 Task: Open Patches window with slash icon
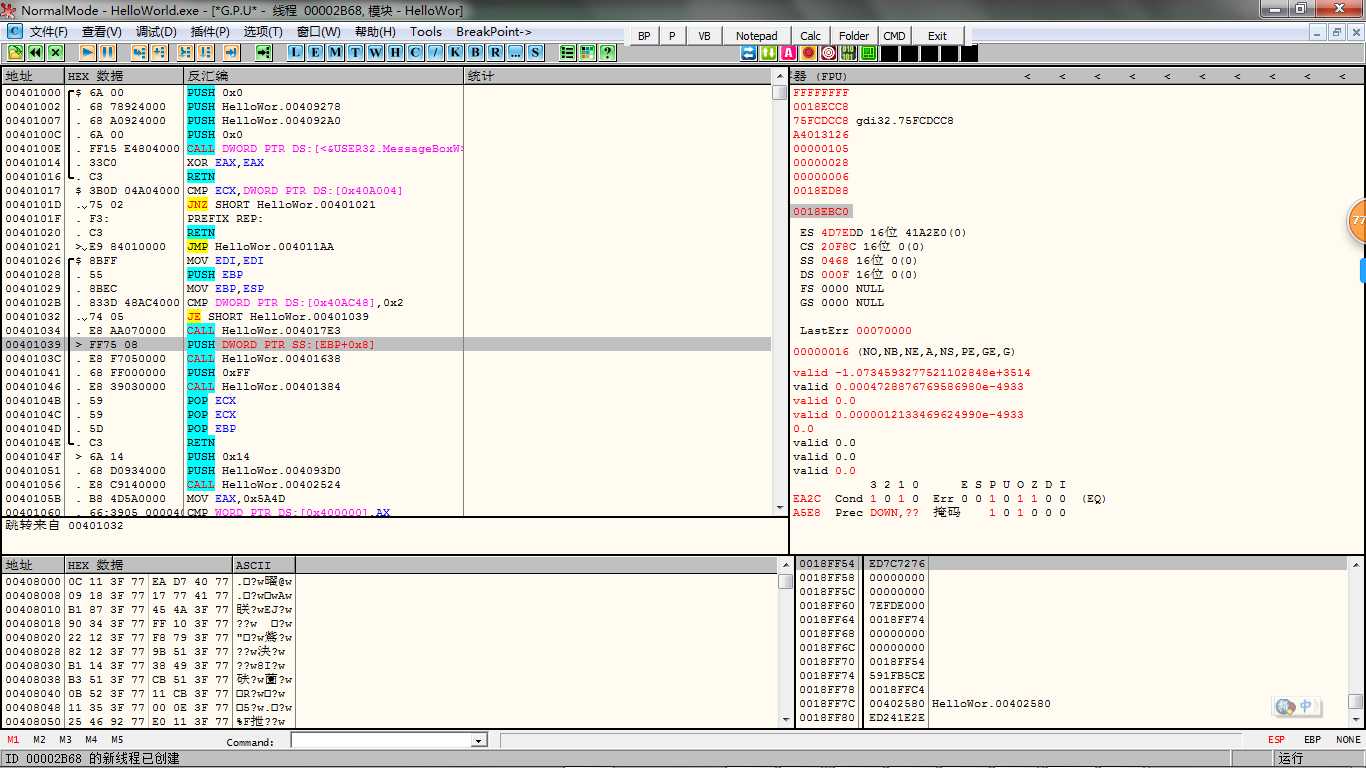pyautogui.click(x=436, y=52)
